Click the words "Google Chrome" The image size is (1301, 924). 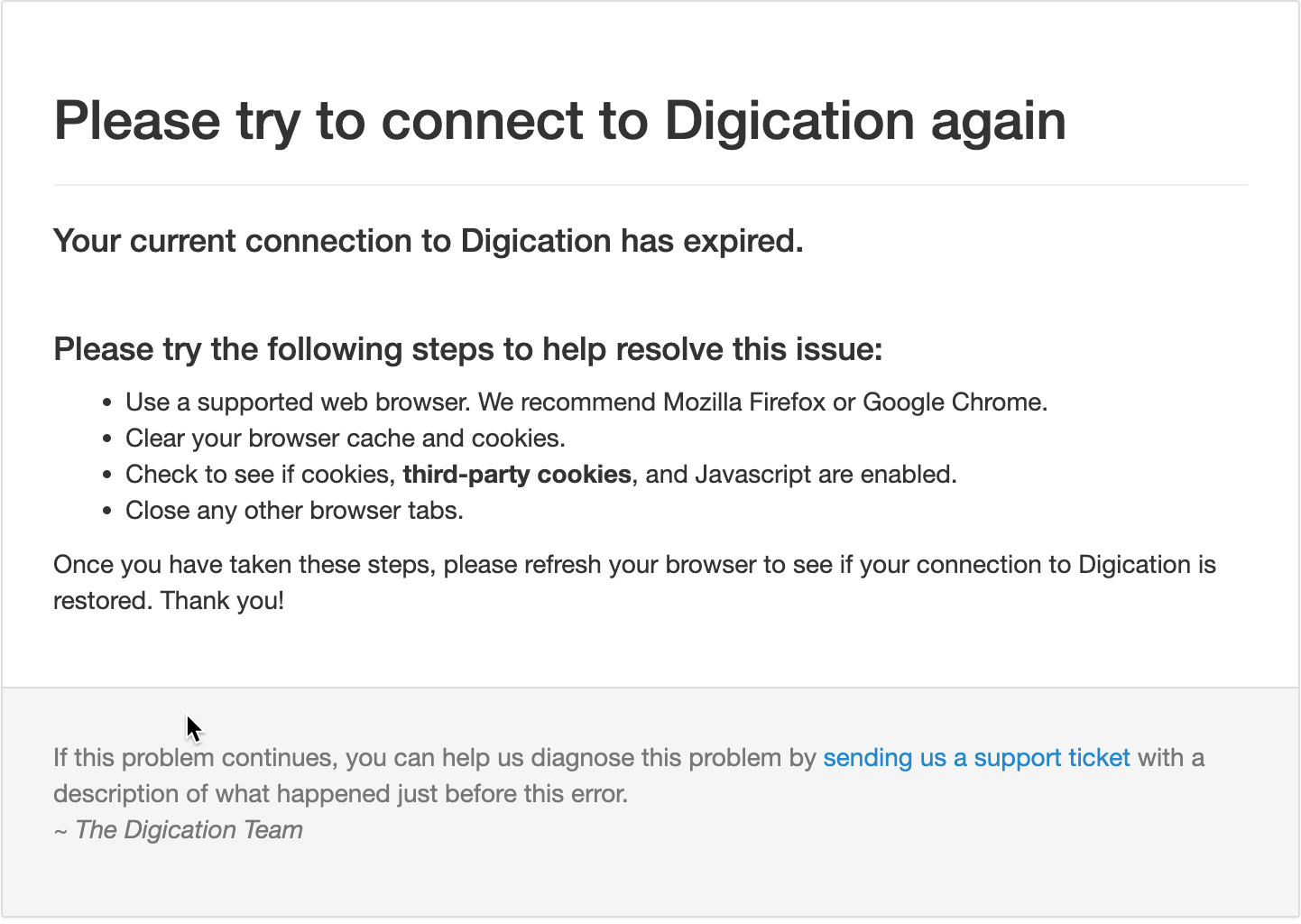953,402
